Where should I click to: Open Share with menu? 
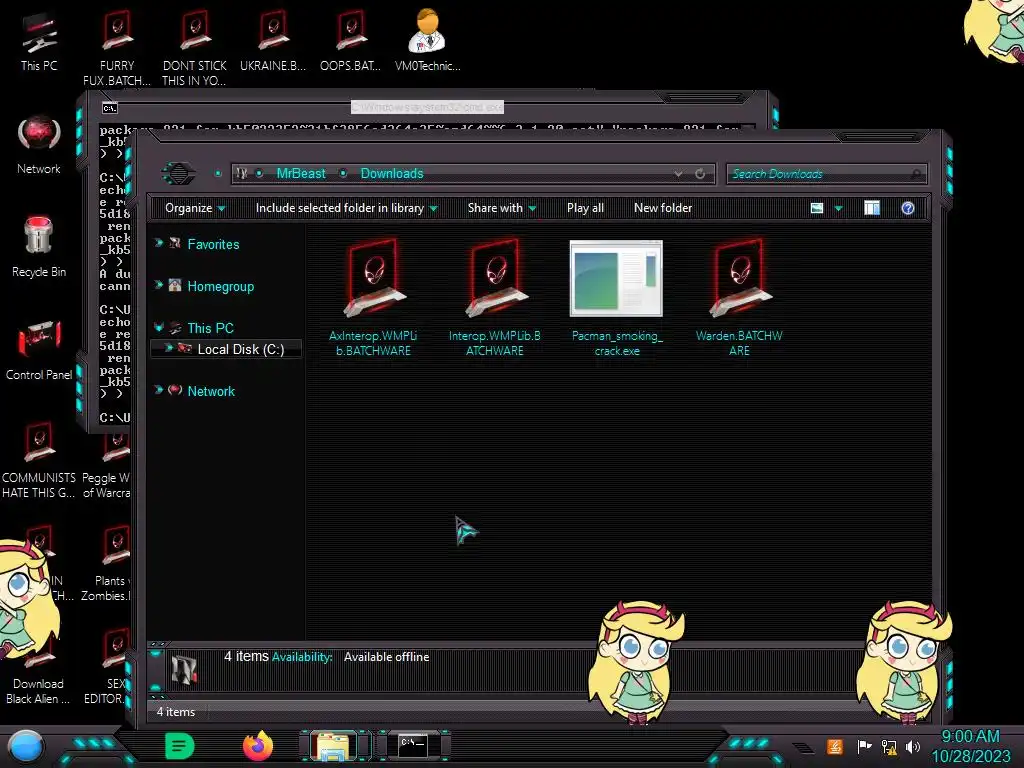point(502,208)
